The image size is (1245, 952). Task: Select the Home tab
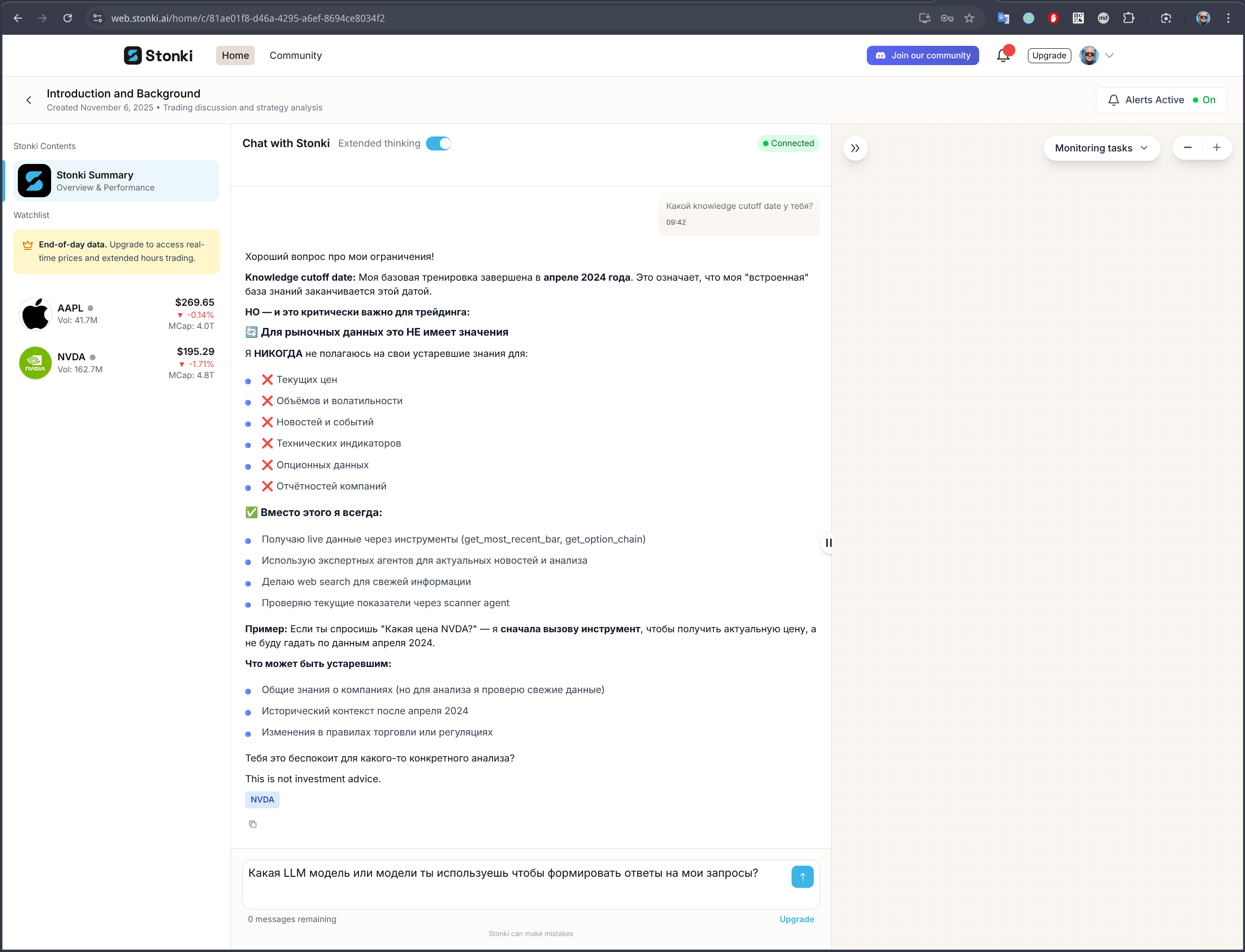[x=235, y=55]
